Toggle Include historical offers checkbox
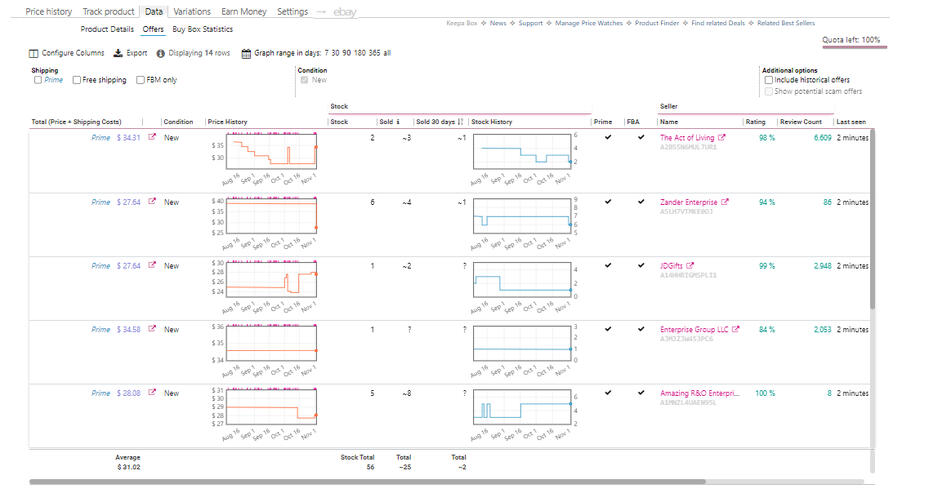This screenshot has width=951, height=502. click(767, 80)
